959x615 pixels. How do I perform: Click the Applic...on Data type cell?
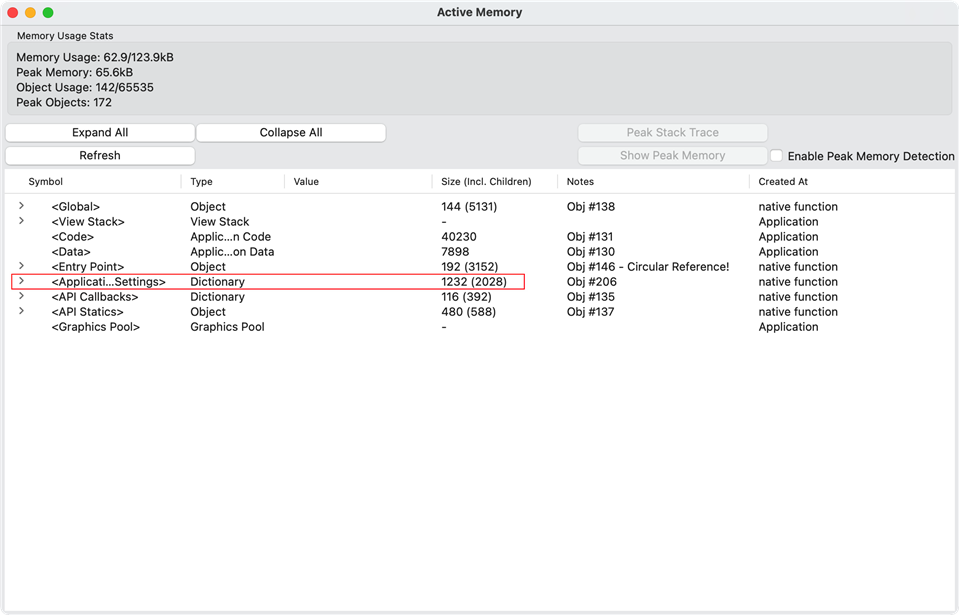pos(232,252)
